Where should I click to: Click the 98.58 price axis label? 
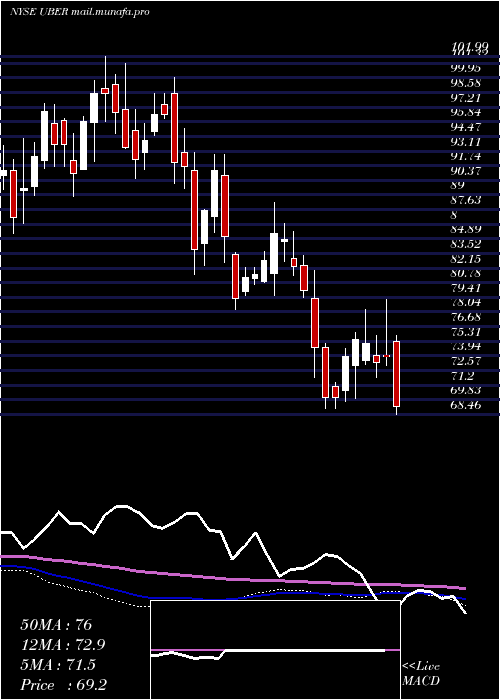point(466,83)
